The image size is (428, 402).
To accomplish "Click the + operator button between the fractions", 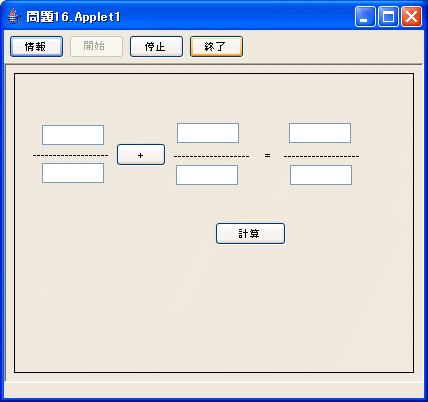I will [x=141, y=155].
